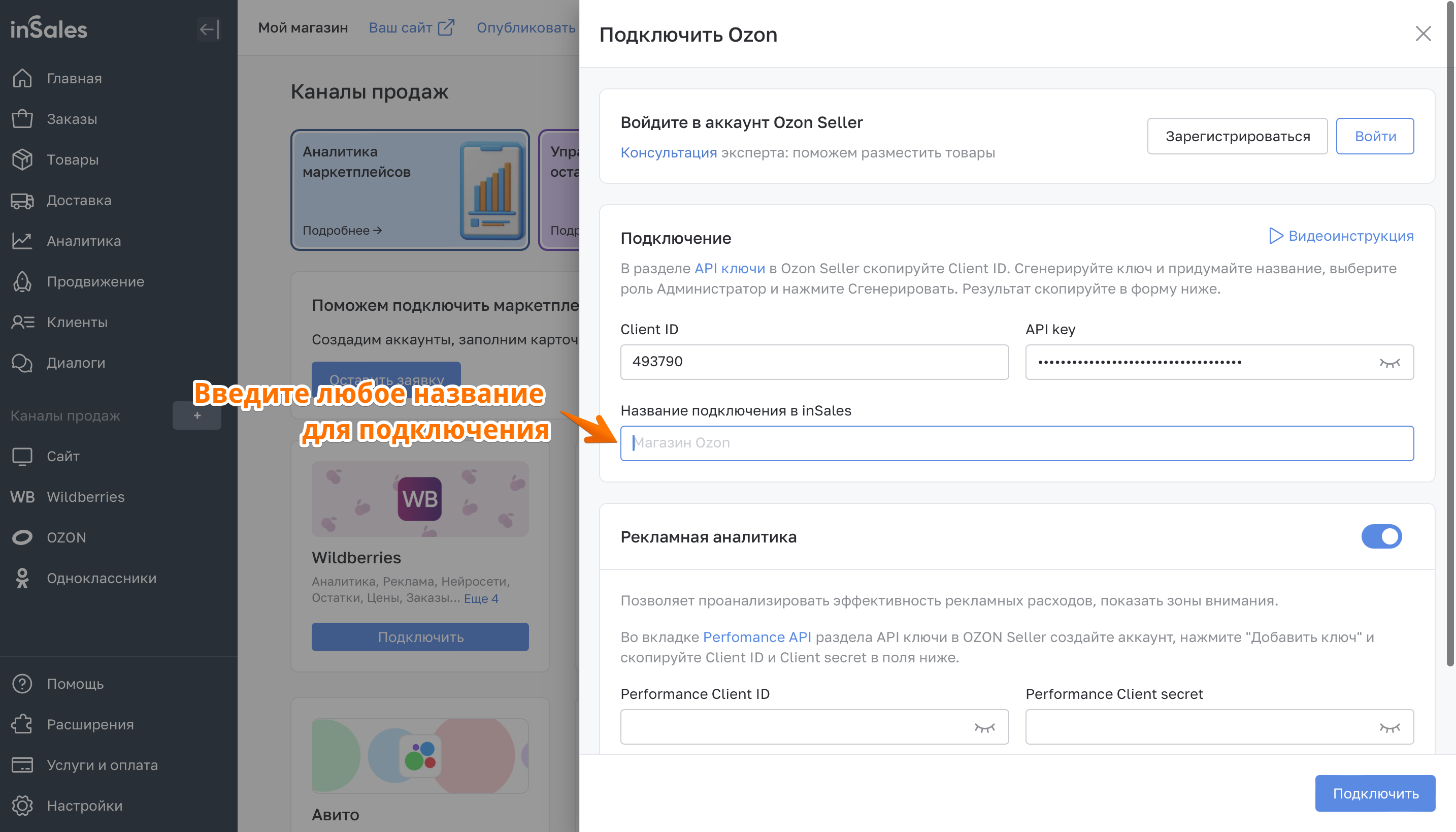Show Performance Client secret value
Viewport: 1456px width, 832px height.
point(1389,727)
